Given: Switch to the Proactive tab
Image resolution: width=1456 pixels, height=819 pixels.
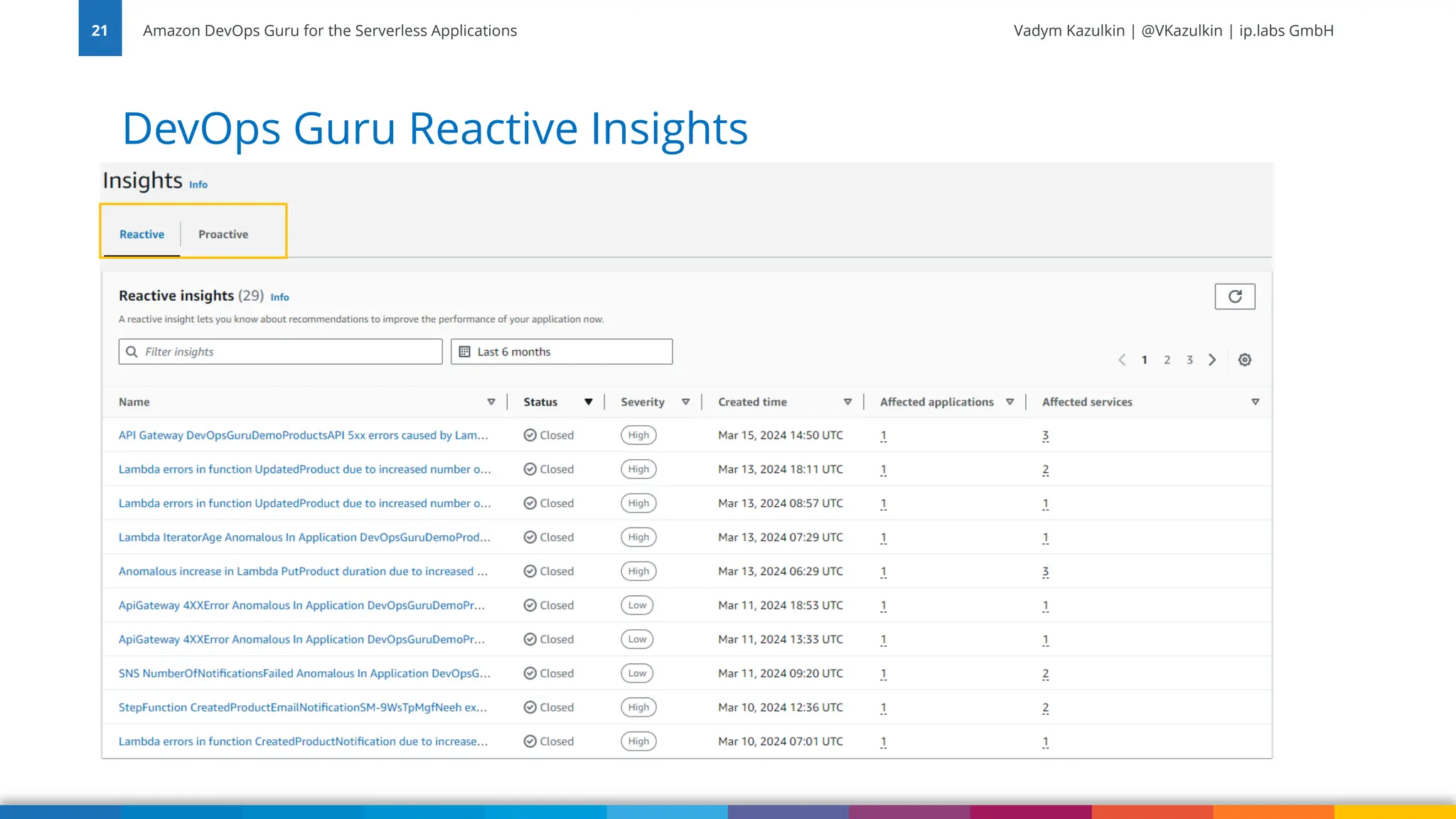Looking at the screenshot, I should [223, 235].
